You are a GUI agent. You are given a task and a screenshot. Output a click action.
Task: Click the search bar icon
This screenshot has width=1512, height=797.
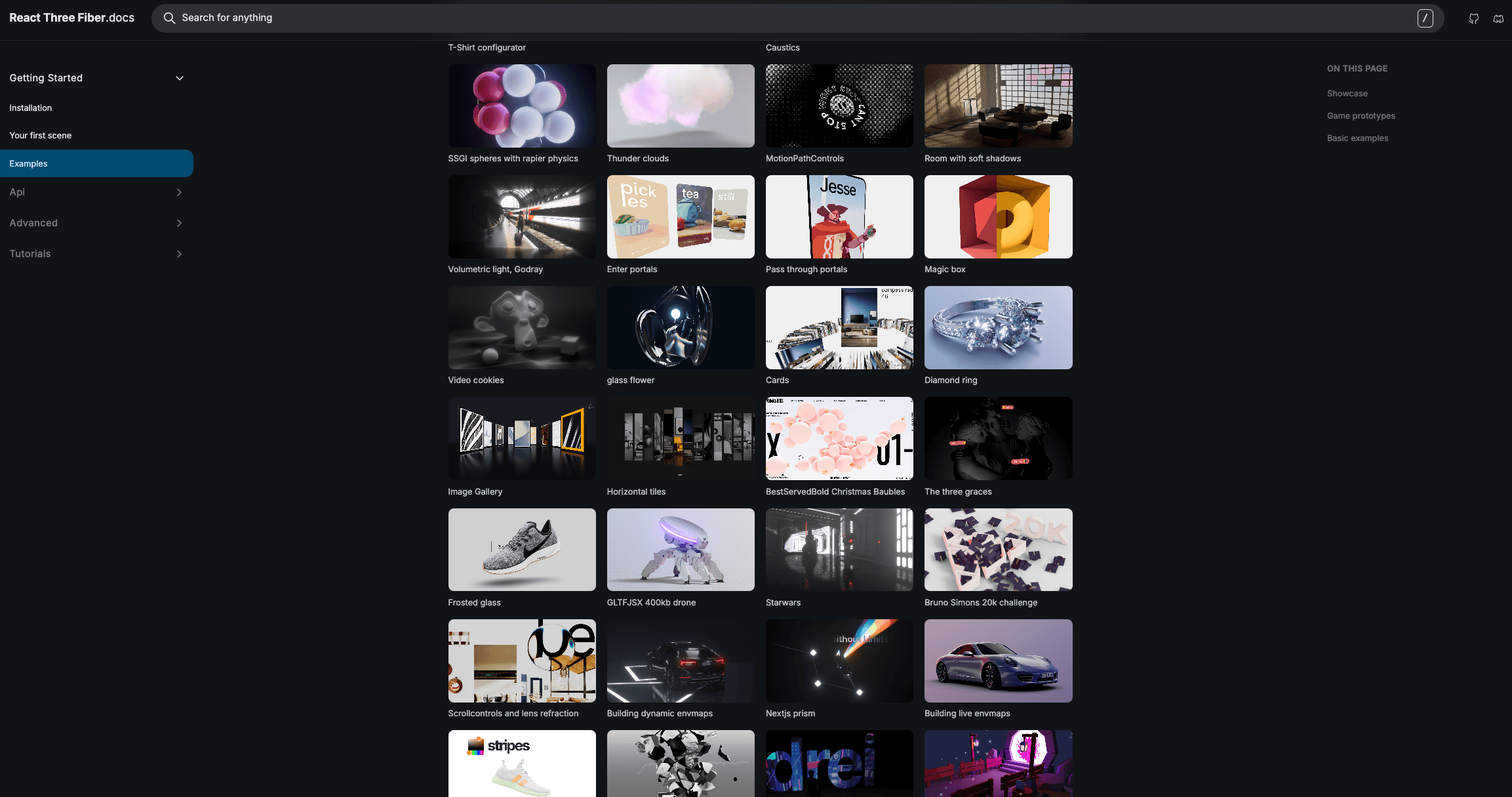point(168,18)
